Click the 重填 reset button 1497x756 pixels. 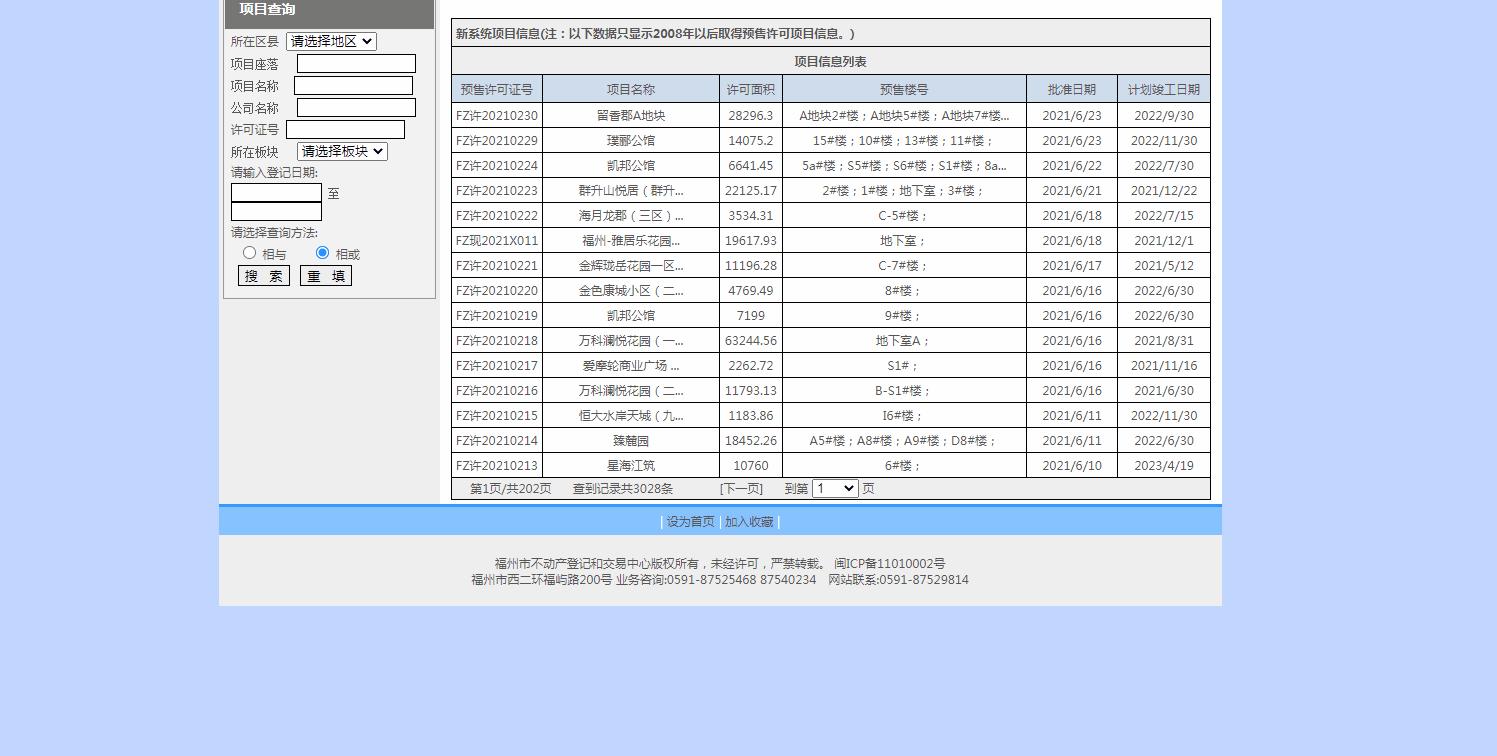325,275
